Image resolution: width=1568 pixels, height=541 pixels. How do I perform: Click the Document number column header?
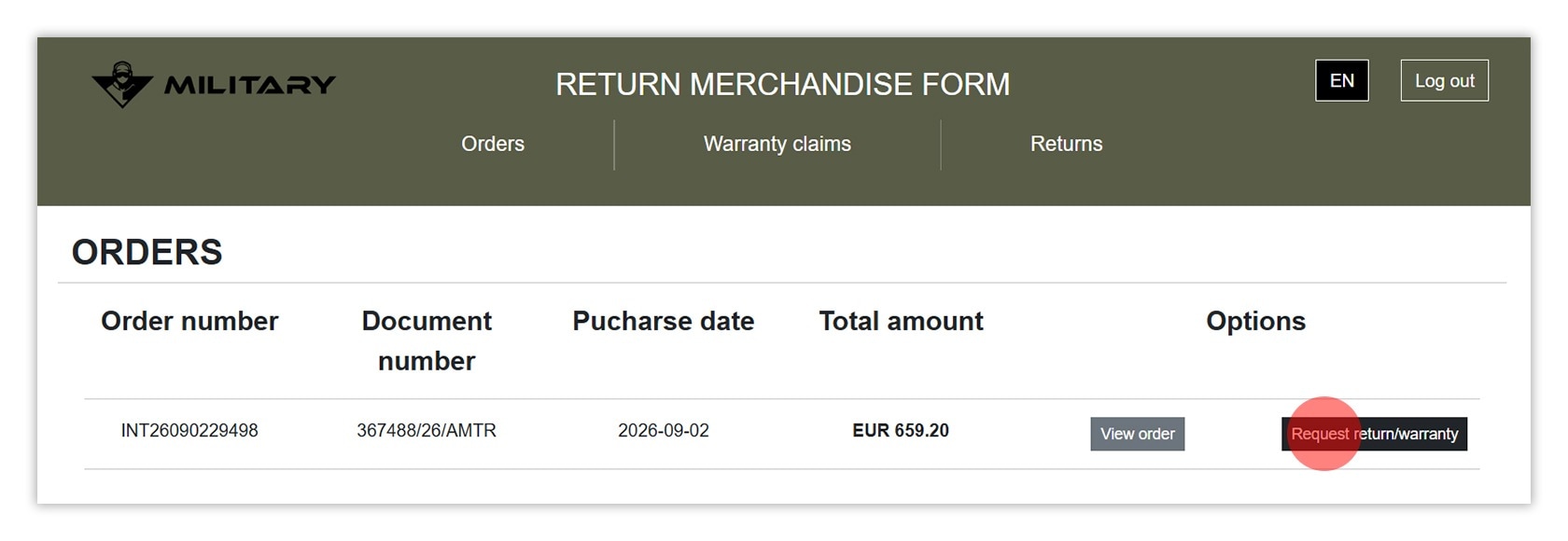point(427,340)
